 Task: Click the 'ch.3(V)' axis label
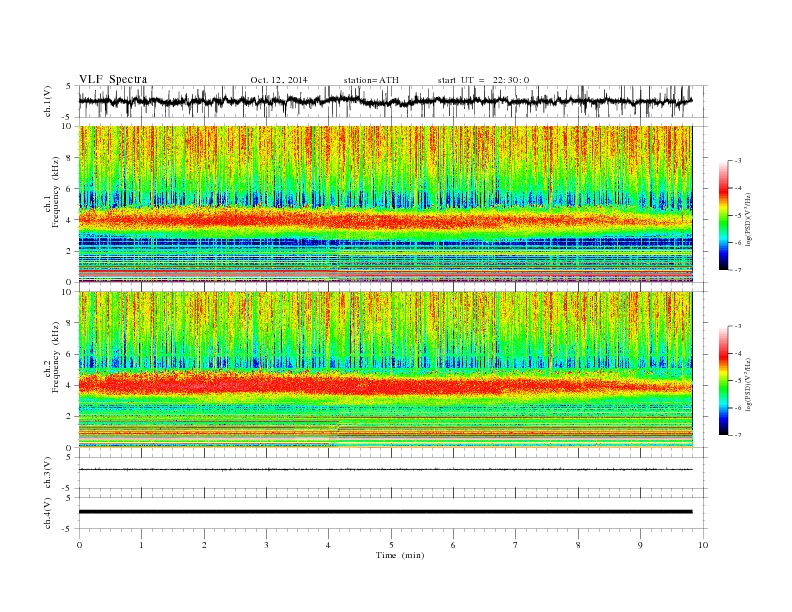point(48,473)
